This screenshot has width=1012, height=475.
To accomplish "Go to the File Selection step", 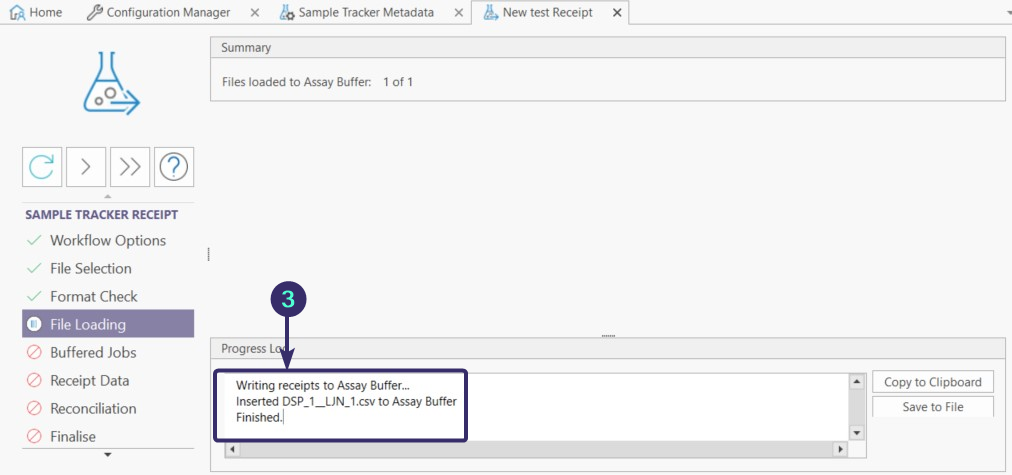I will [90, 268].
